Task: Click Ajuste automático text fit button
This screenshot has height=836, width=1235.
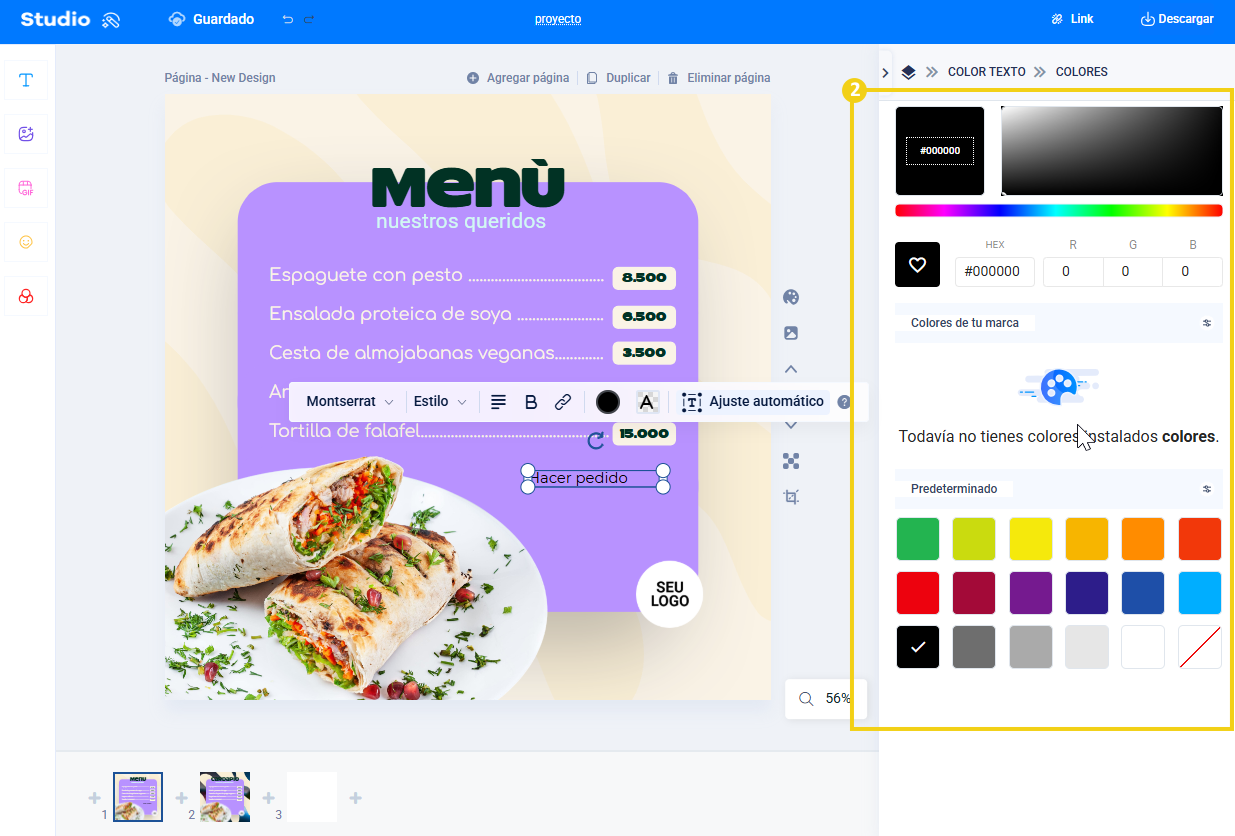Action: (x=754, y=402)
